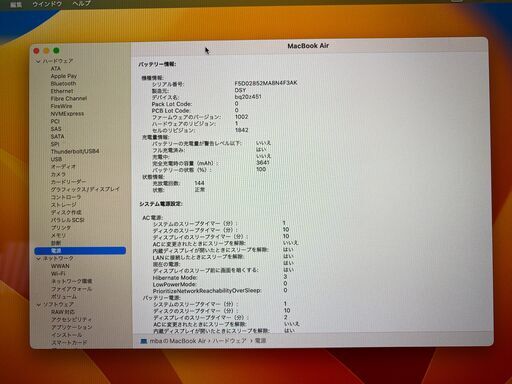
Task: Select Wi-Fi in the sidebar
Action: 58,274
